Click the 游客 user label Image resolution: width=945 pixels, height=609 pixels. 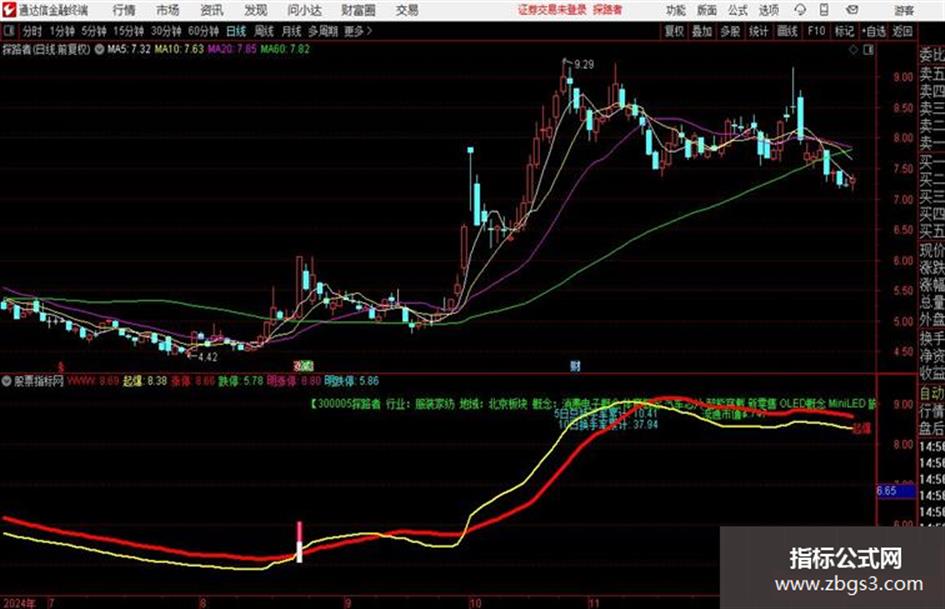904,10
